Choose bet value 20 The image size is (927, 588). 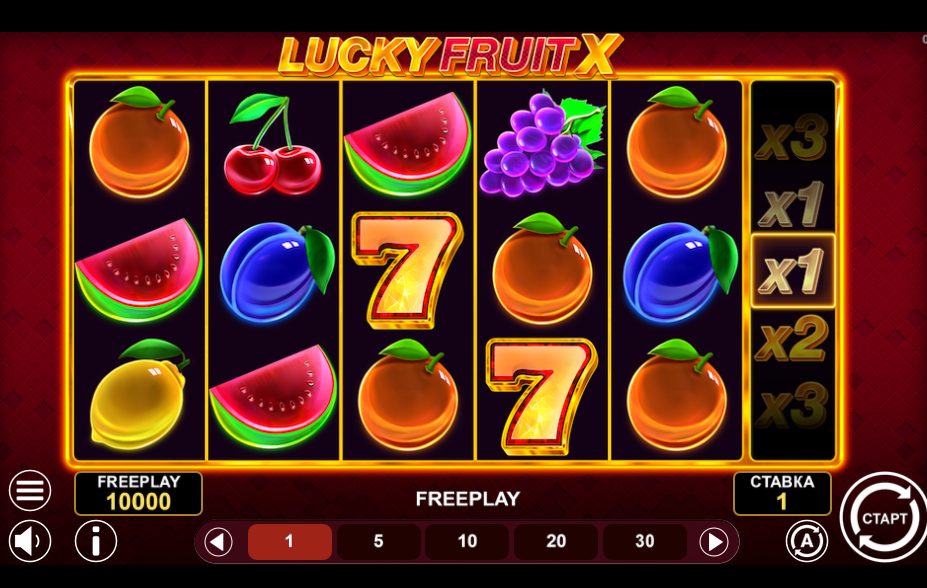tap(556, 541)
